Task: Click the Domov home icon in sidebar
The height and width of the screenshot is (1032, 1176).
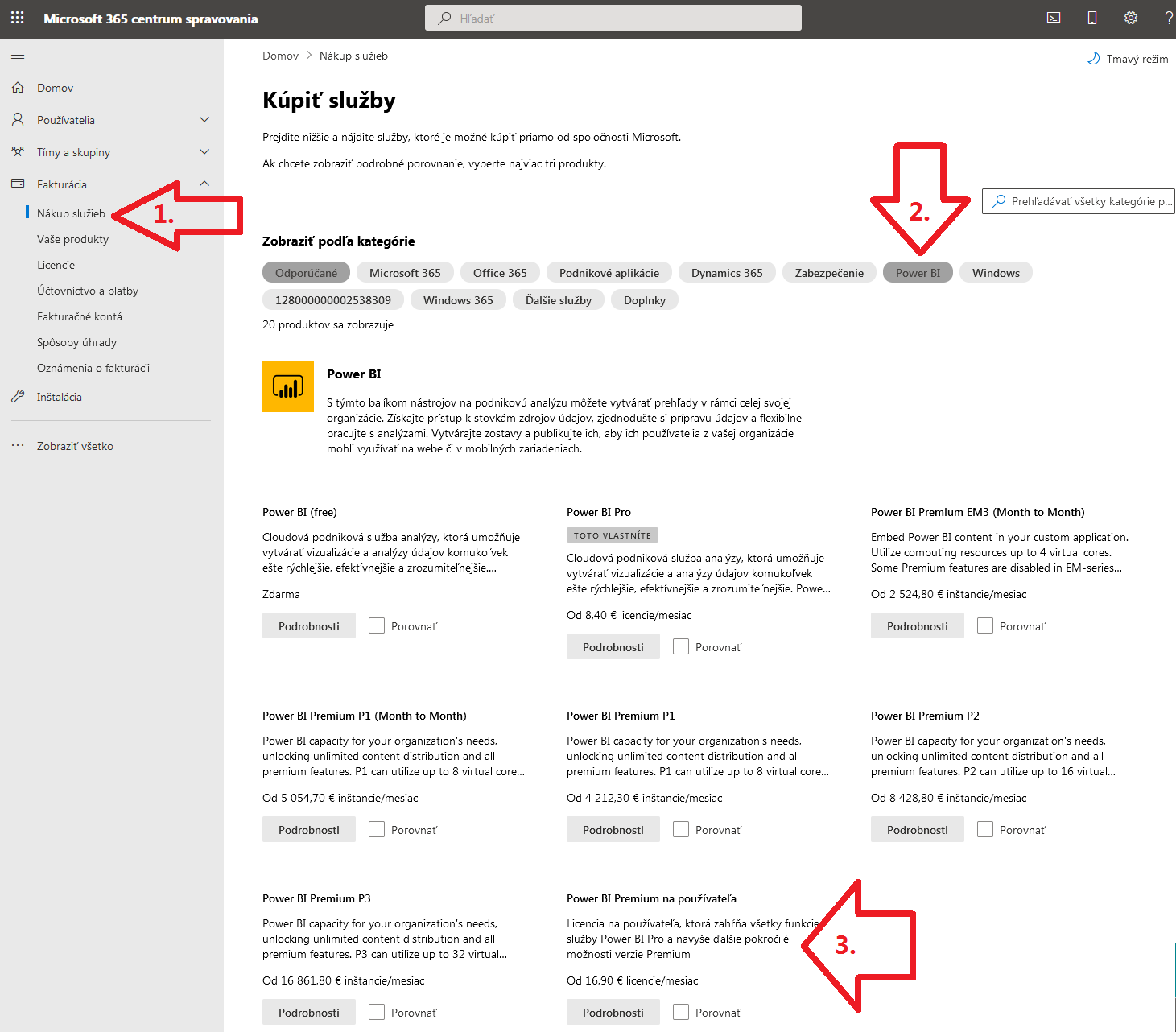Action: (x=18, y=87)
